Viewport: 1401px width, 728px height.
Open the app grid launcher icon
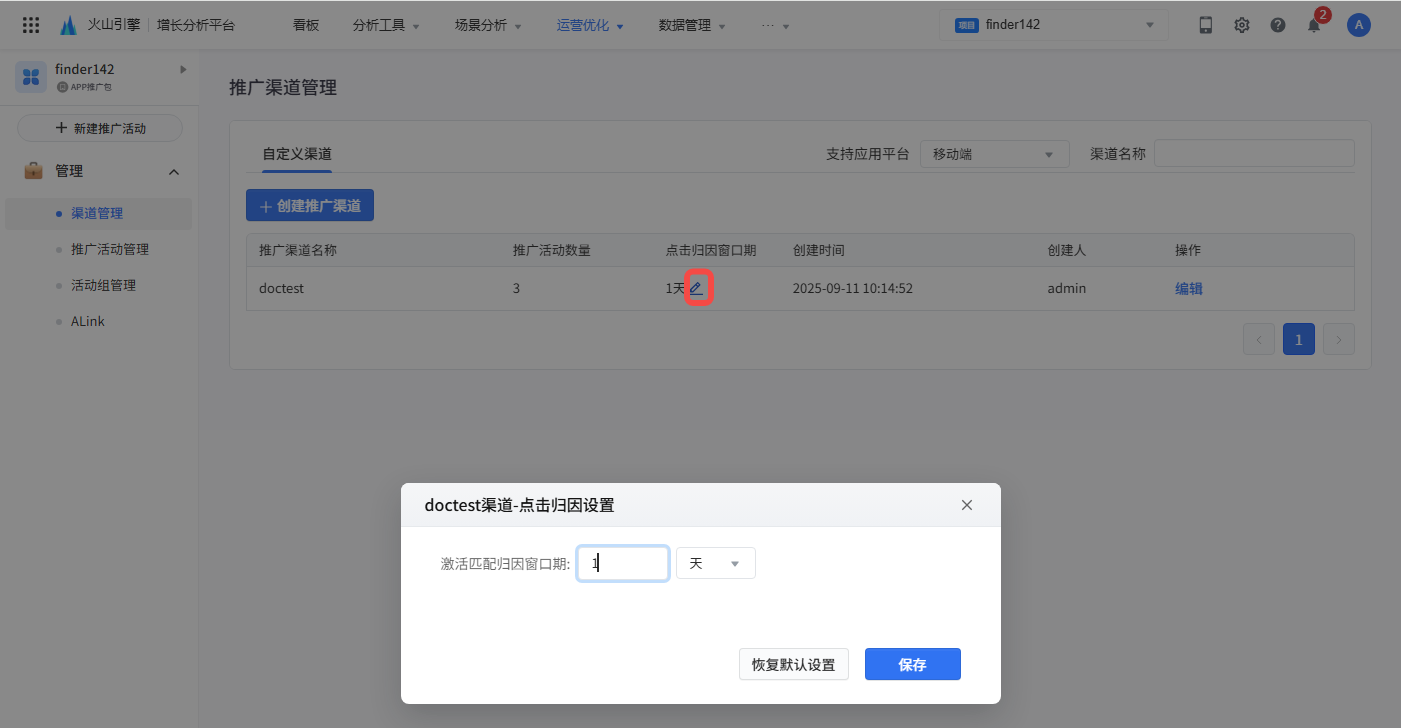coord(31,25)
